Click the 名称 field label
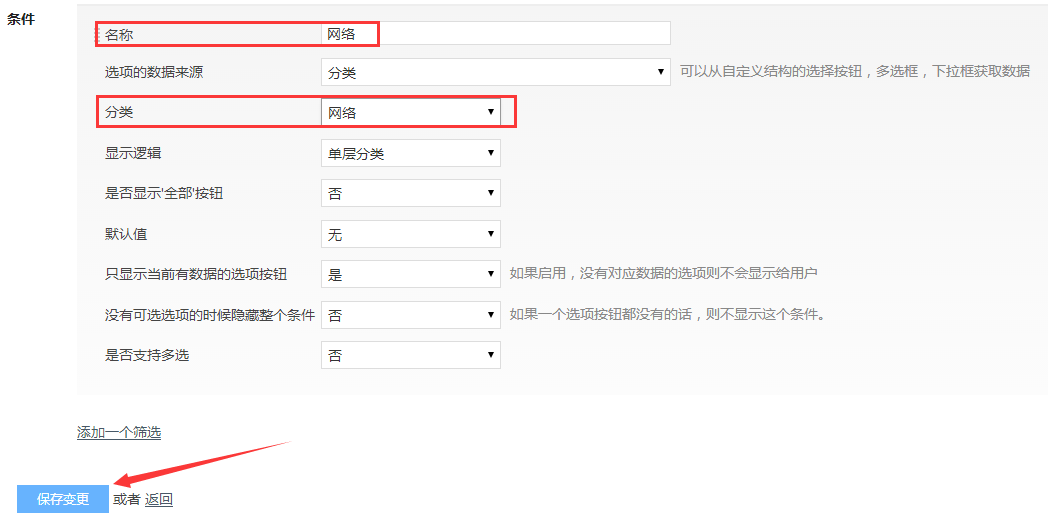The image size is (1048, 518). 119,34
